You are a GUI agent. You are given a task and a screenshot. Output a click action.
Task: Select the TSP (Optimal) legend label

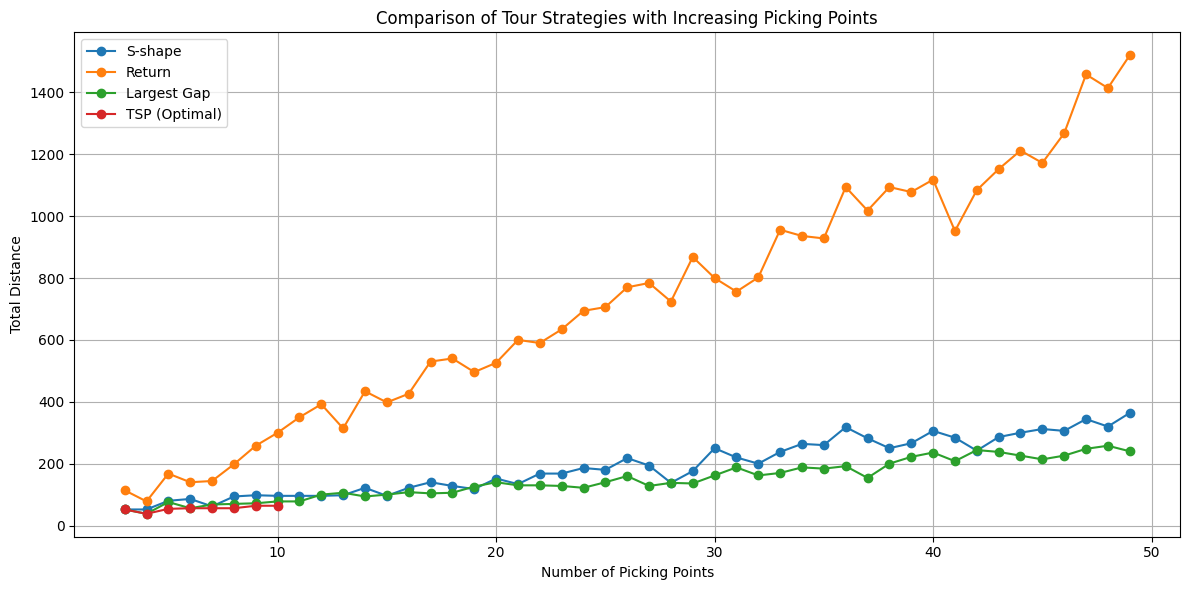(176, 114)
